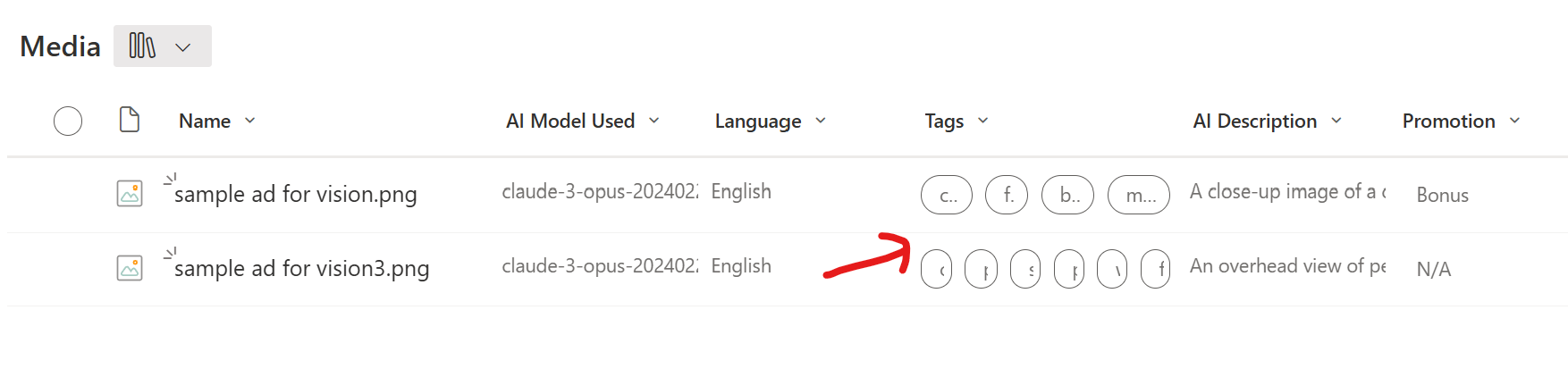The height and width of the screenshot is (377, 1568).
Task: Open file sample ad for vision3.png
Action: (x=302, y=268)
